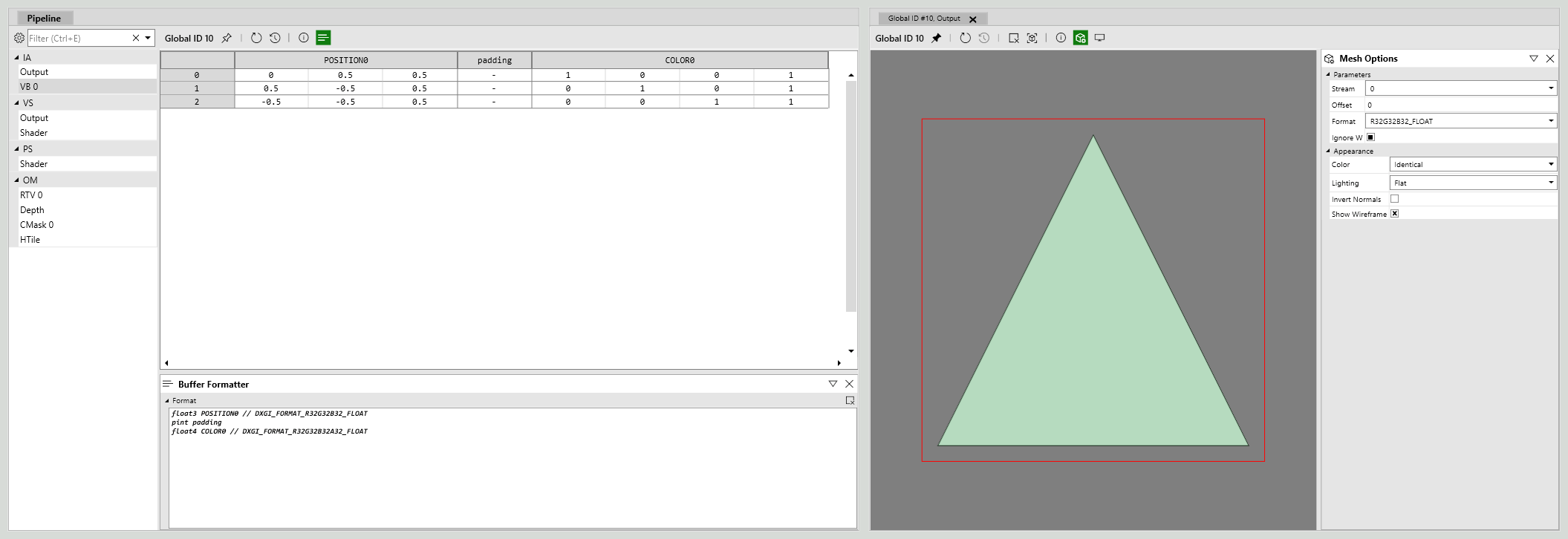This screenshot has height=539, width=1568.
Task: Collapse the OM tree group
Action: [x=17, y=180]
